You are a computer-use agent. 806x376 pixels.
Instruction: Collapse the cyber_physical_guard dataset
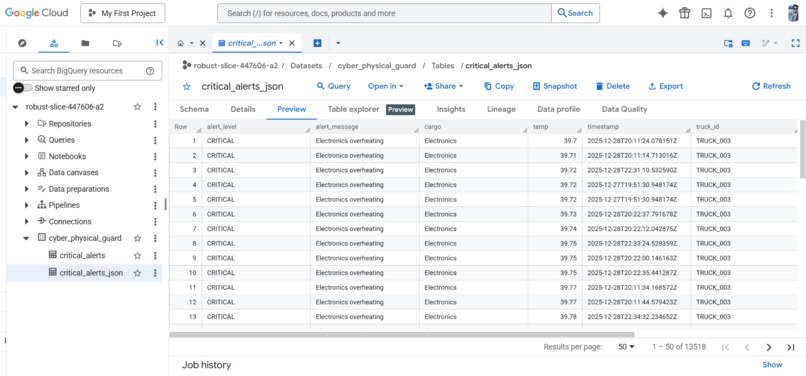click(x=27, y=238)
